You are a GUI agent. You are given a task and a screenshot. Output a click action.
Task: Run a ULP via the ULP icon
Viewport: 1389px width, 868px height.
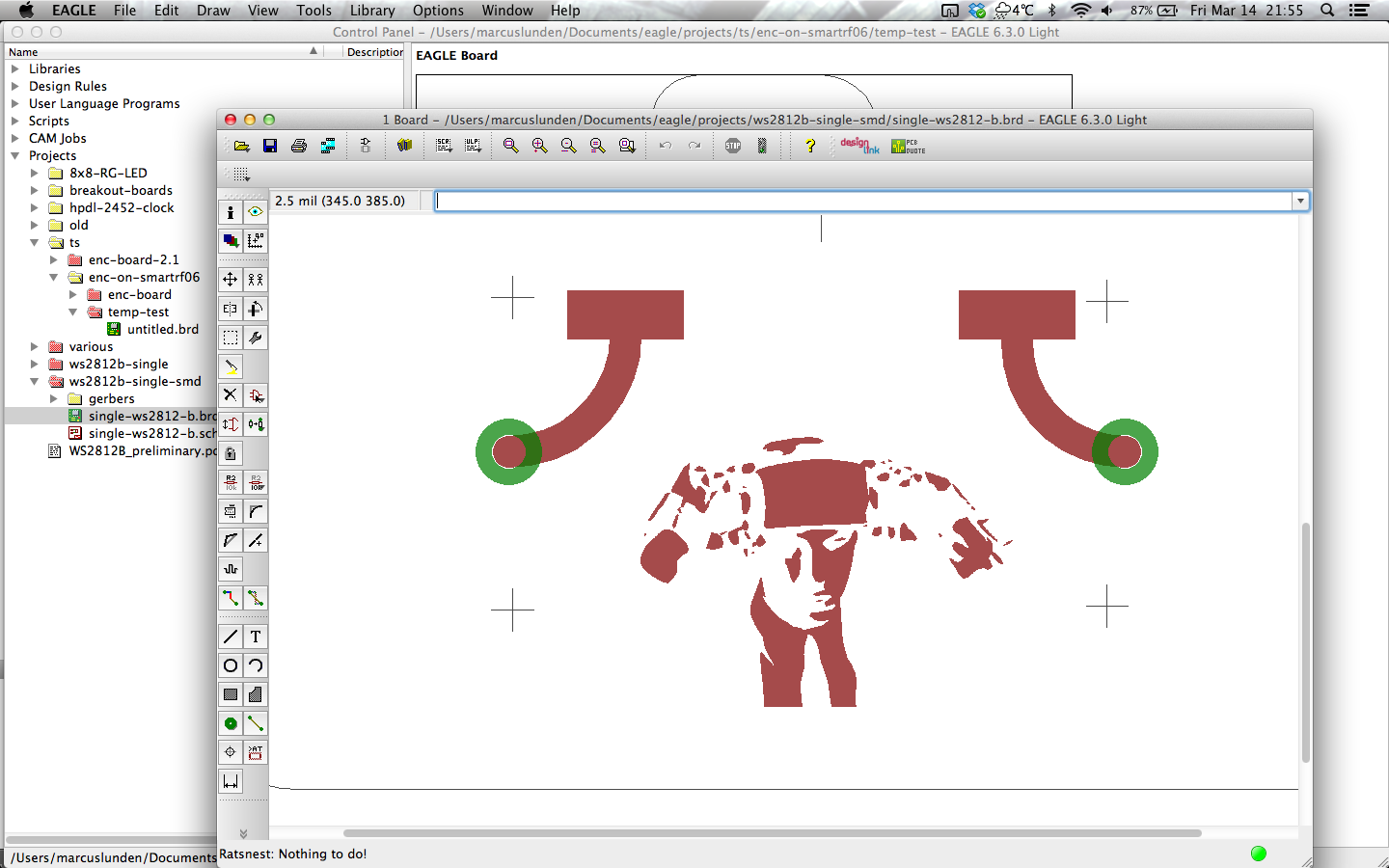coord(473,146)
